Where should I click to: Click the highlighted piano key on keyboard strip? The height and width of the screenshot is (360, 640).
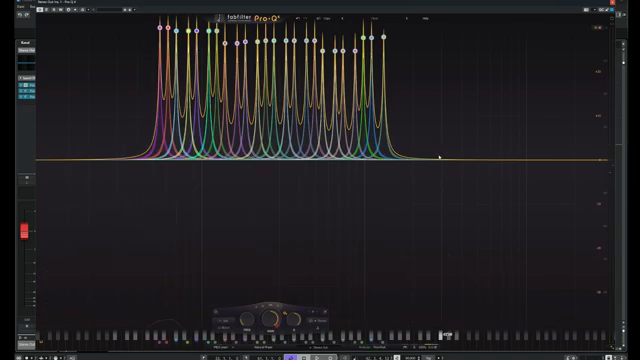pos(440,336)
